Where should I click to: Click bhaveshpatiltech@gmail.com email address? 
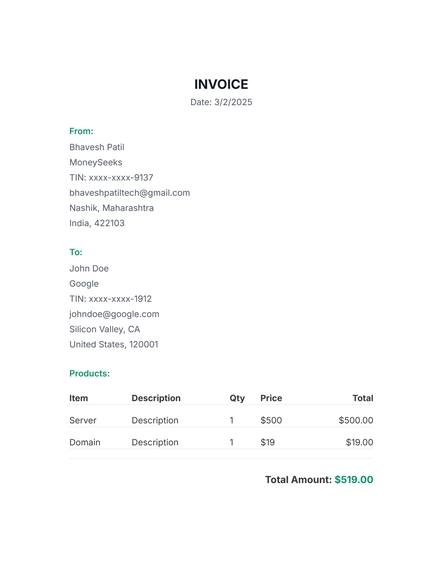130,193
